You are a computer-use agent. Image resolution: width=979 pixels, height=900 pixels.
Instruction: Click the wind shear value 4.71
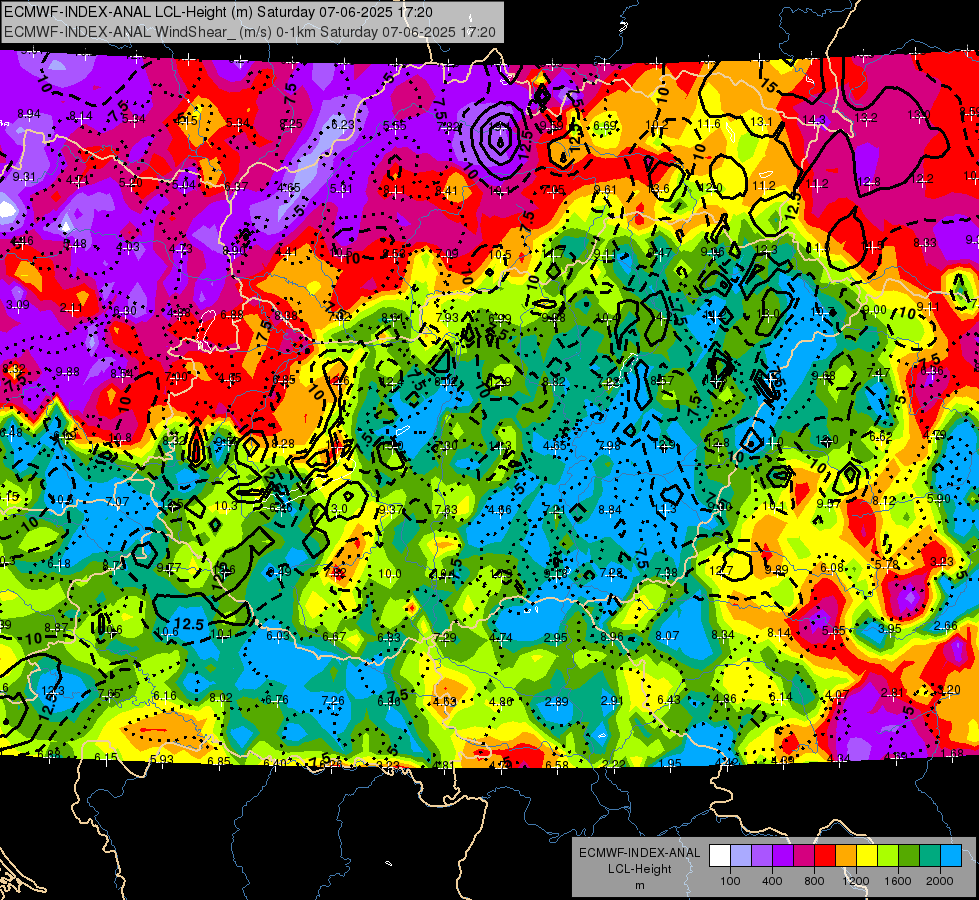[x=77, y=180]
